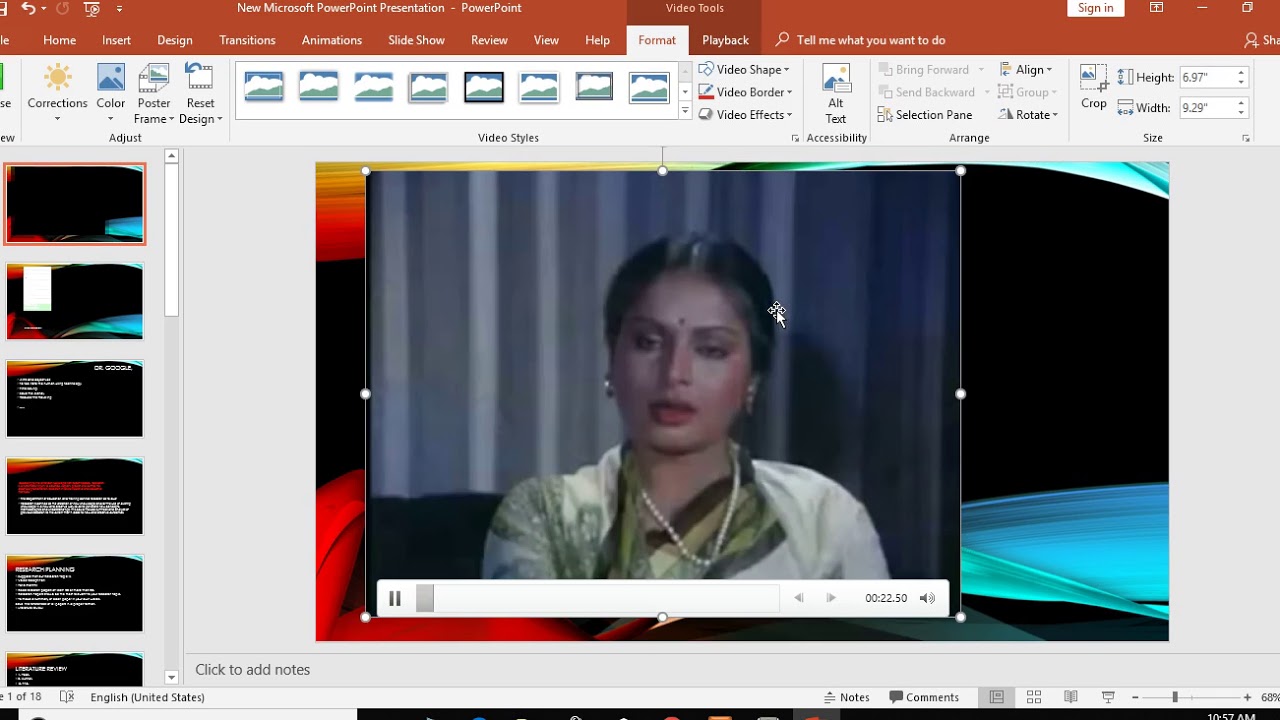Click the Start From Beginning quick access icon
Image resolution: width=1280 pixels, height=720 pixels.
coord(92,9)
